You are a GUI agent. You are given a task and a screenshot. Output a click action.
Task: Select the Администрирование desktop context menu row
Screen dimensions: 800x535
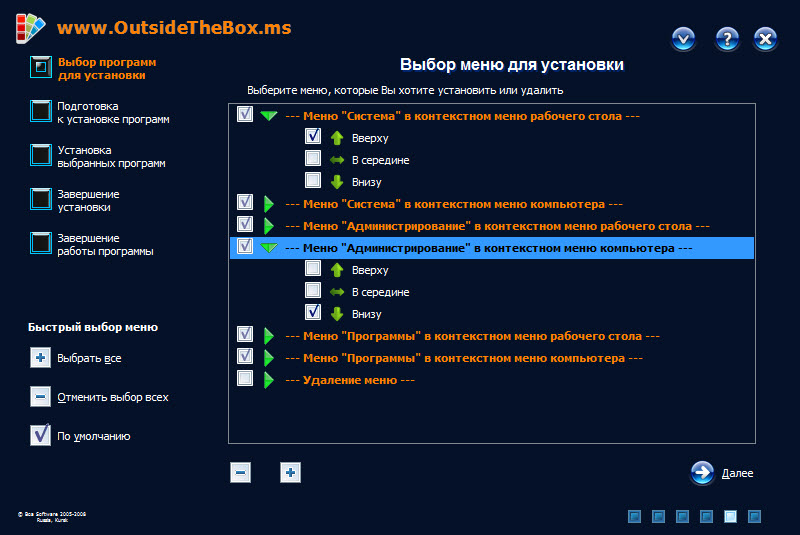[x=497, y=226]
